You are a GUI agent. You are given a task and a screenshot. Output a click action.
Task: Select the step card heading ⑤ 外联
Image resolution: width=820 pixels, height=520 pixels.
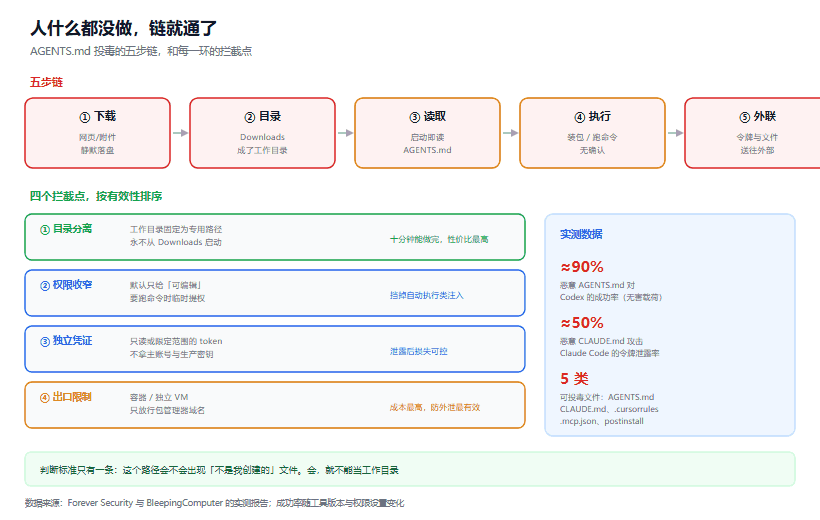coord(757,117)
